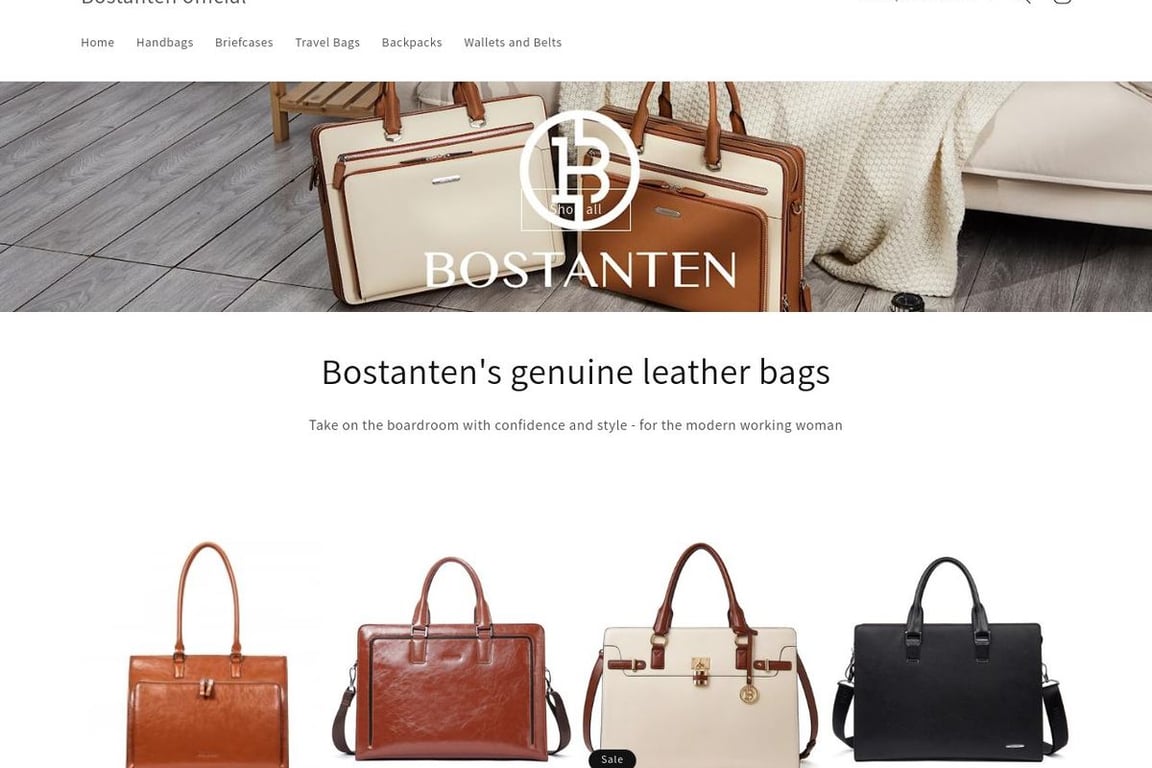Navigate to Briefcases
This screenshot has width=1152, height=768.
coord(244,43)
